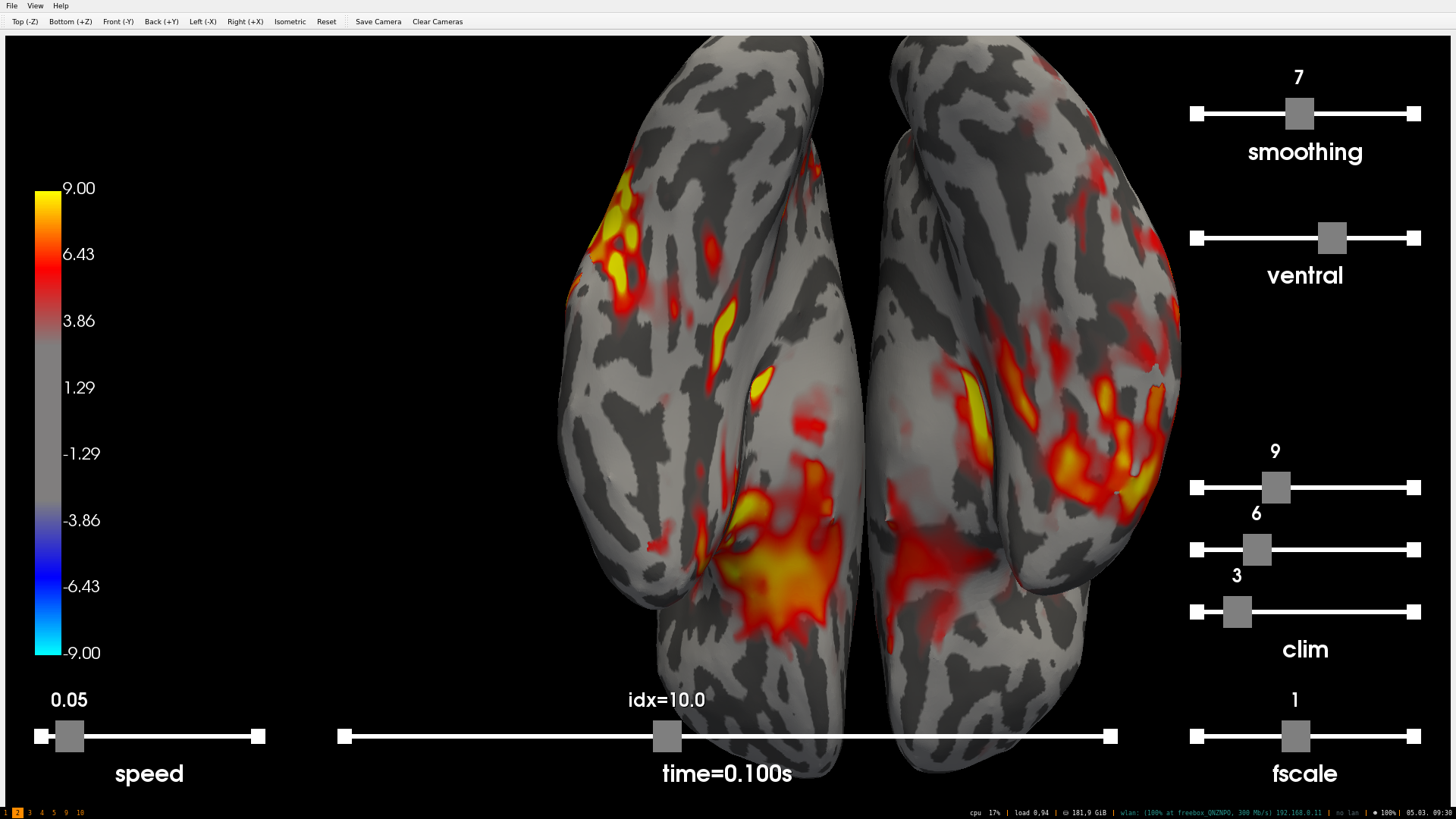Click the smoothing slider handle

[1299, 114]
